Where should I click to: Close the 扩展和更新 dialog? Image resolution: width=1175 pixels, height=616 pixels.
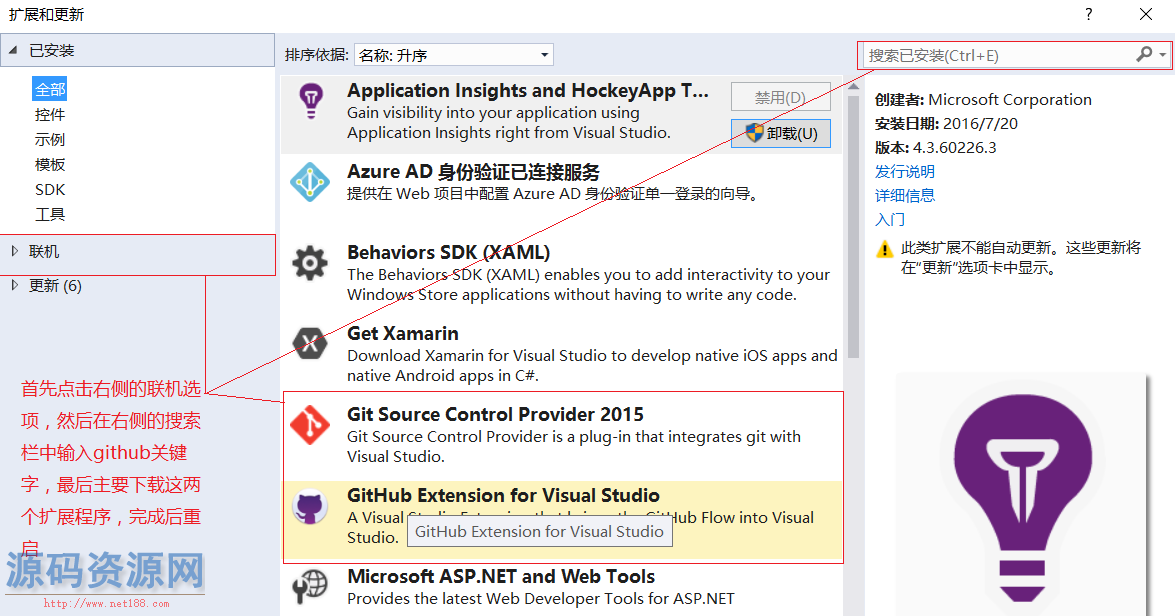1146,14
